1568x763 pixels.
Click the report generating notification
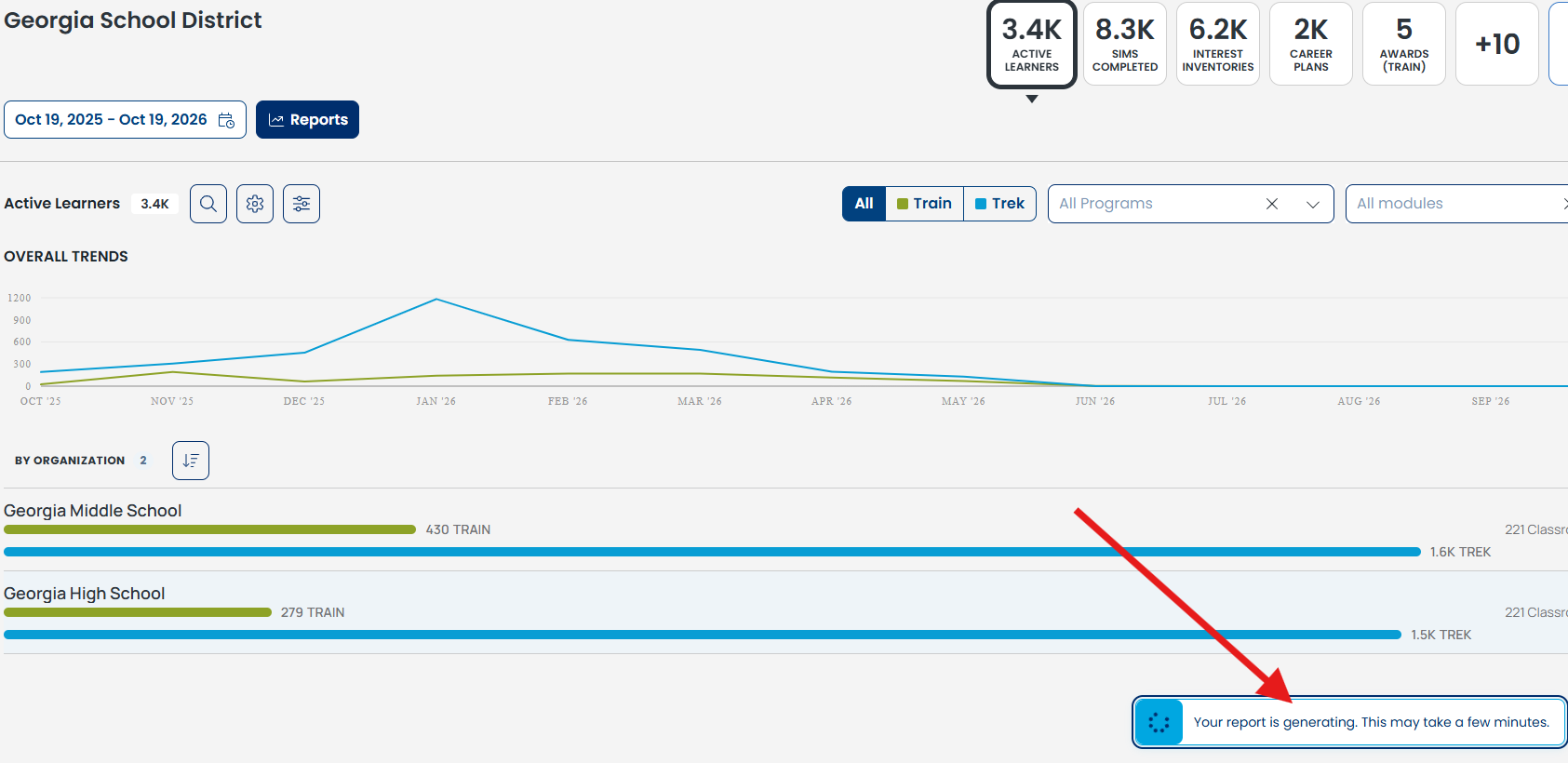coord(1349,722)
